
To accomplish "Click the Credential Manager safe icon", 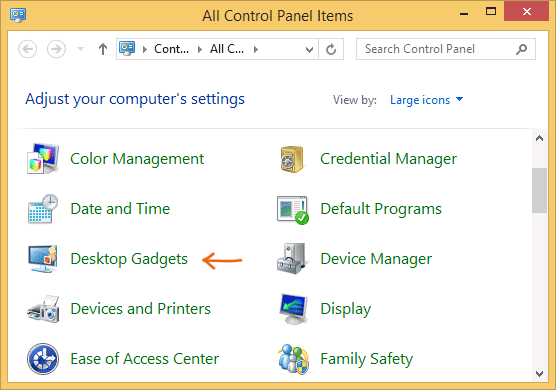I will point(292,159).
